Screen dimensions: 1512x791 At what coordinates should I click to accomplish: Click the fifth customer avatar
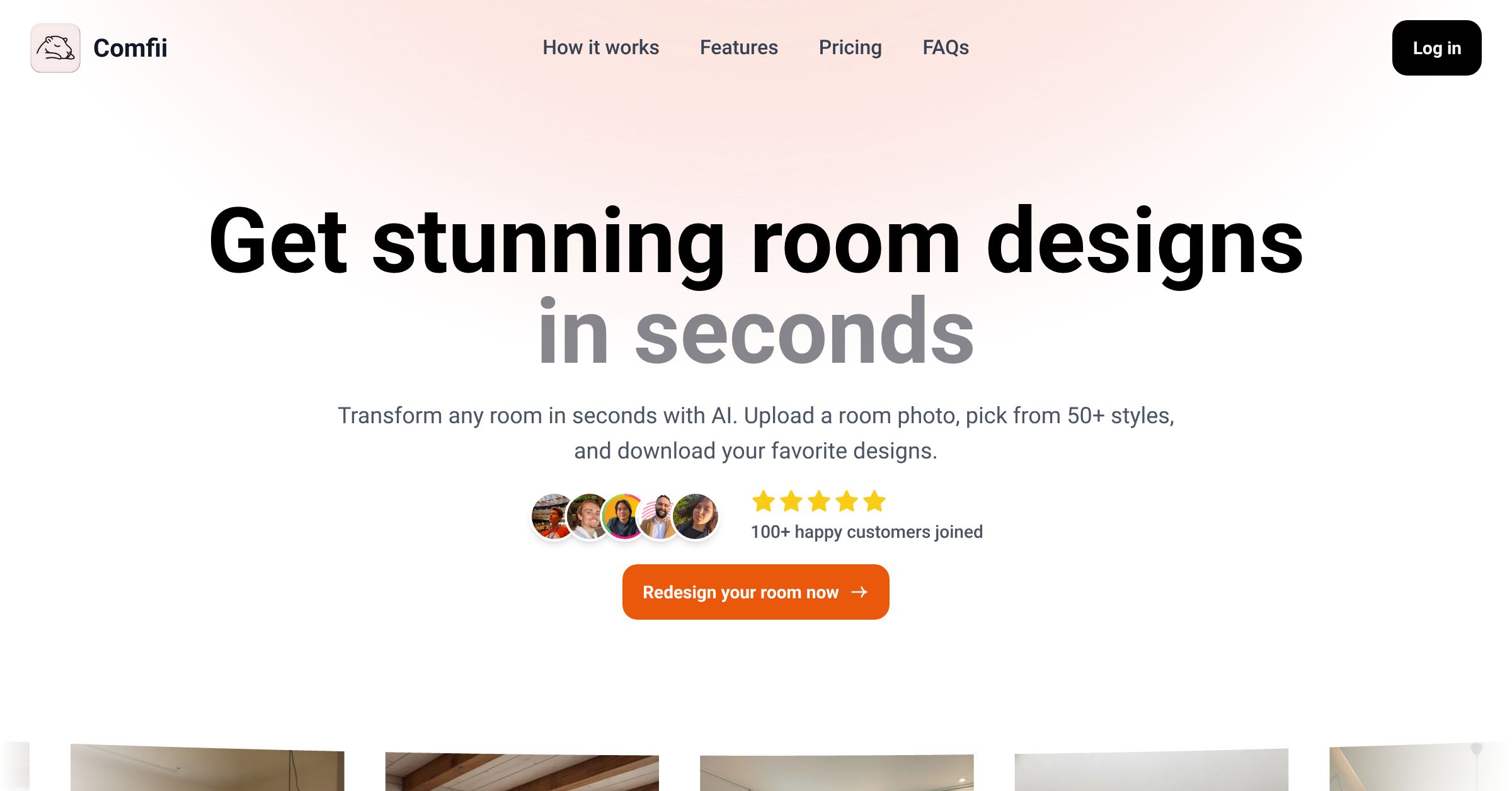tap(696, 516)
